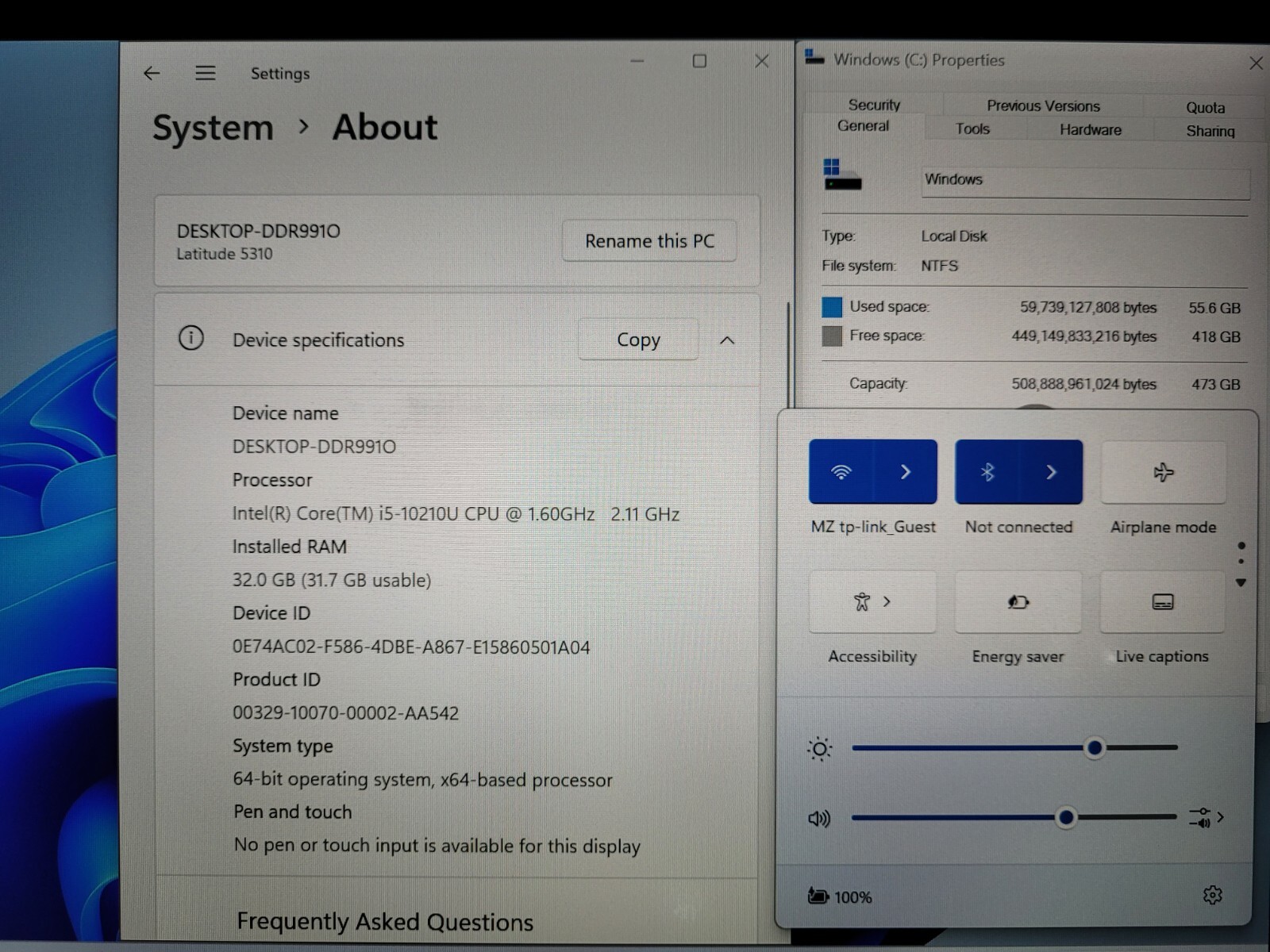
Task: Collapse the Device specifications section
Action: coord(727,340)
